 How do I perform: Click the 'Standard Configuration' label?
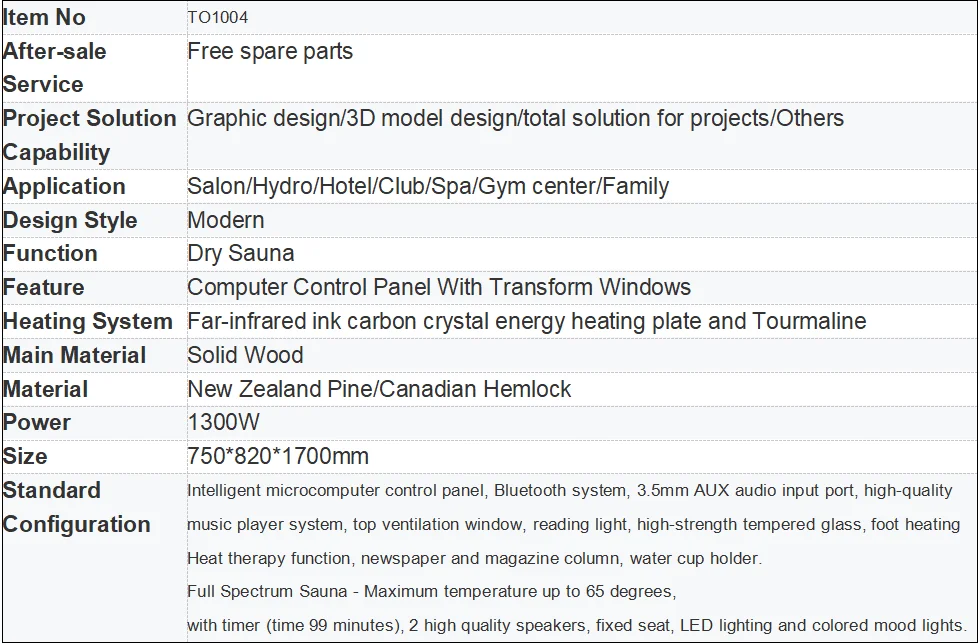[76, 507]
